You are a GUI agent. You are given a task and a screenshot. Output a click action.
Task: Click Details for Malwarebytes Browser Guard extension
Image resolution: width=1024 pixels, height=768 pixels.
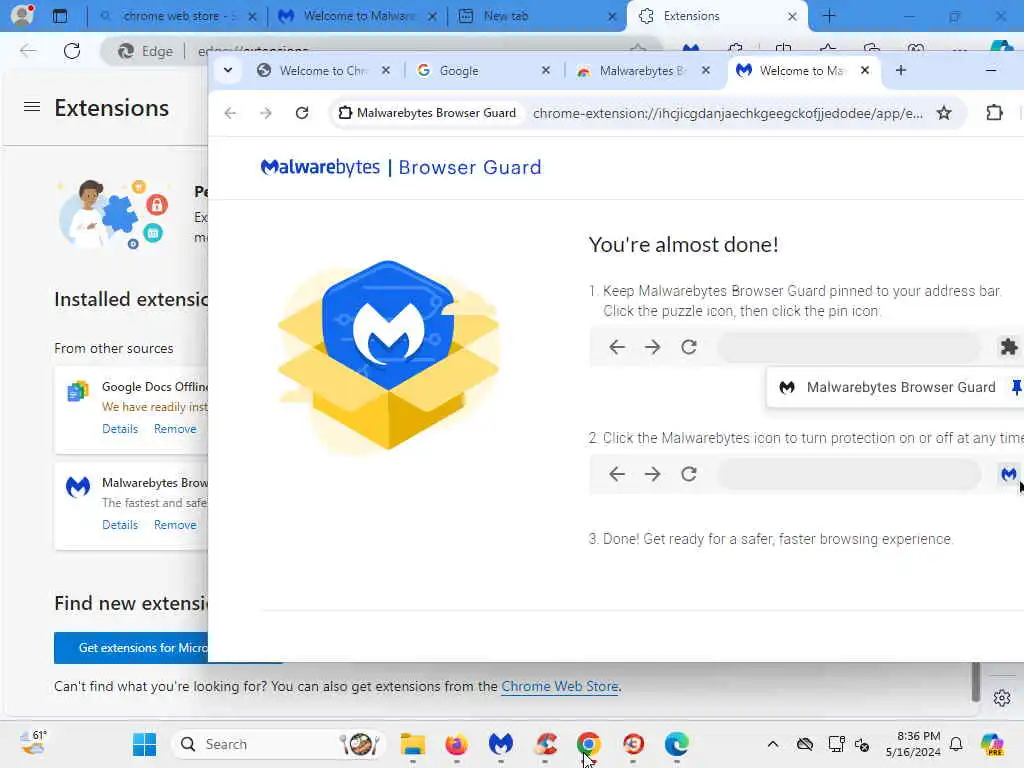120,524
